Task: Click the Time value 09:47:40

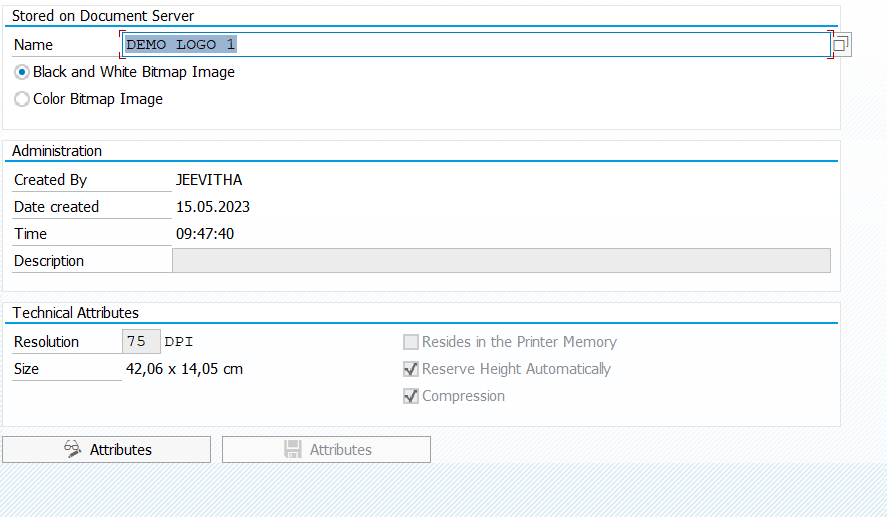Action: tap(205, 234)
